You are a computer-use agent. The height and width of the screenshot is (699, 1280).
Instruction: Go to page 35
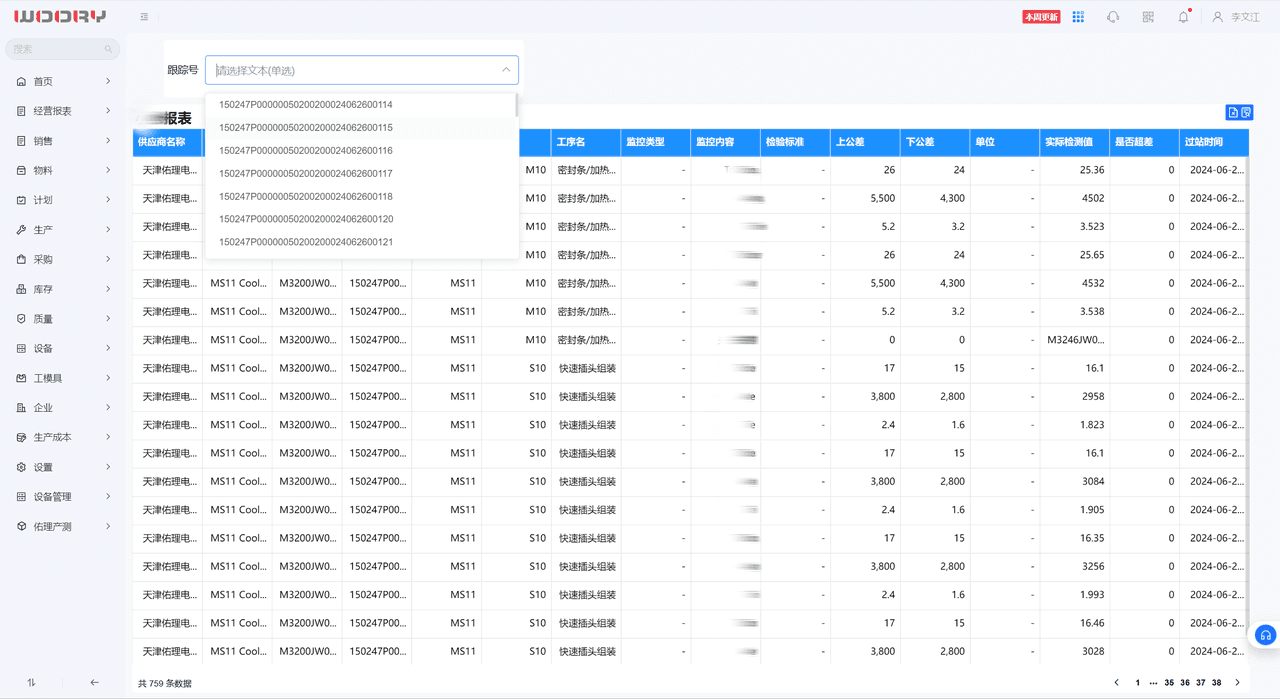pos(1169,683)
